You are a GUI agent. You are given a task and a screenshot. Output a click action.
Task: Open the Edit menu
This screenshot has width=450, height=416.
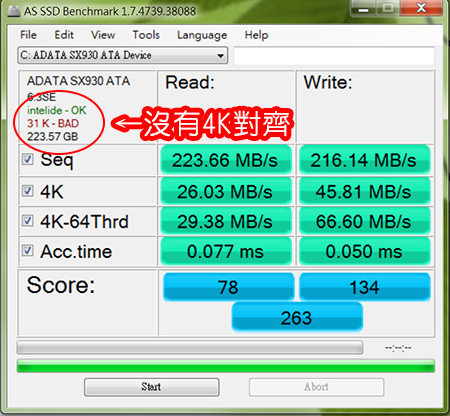[64, 35]
